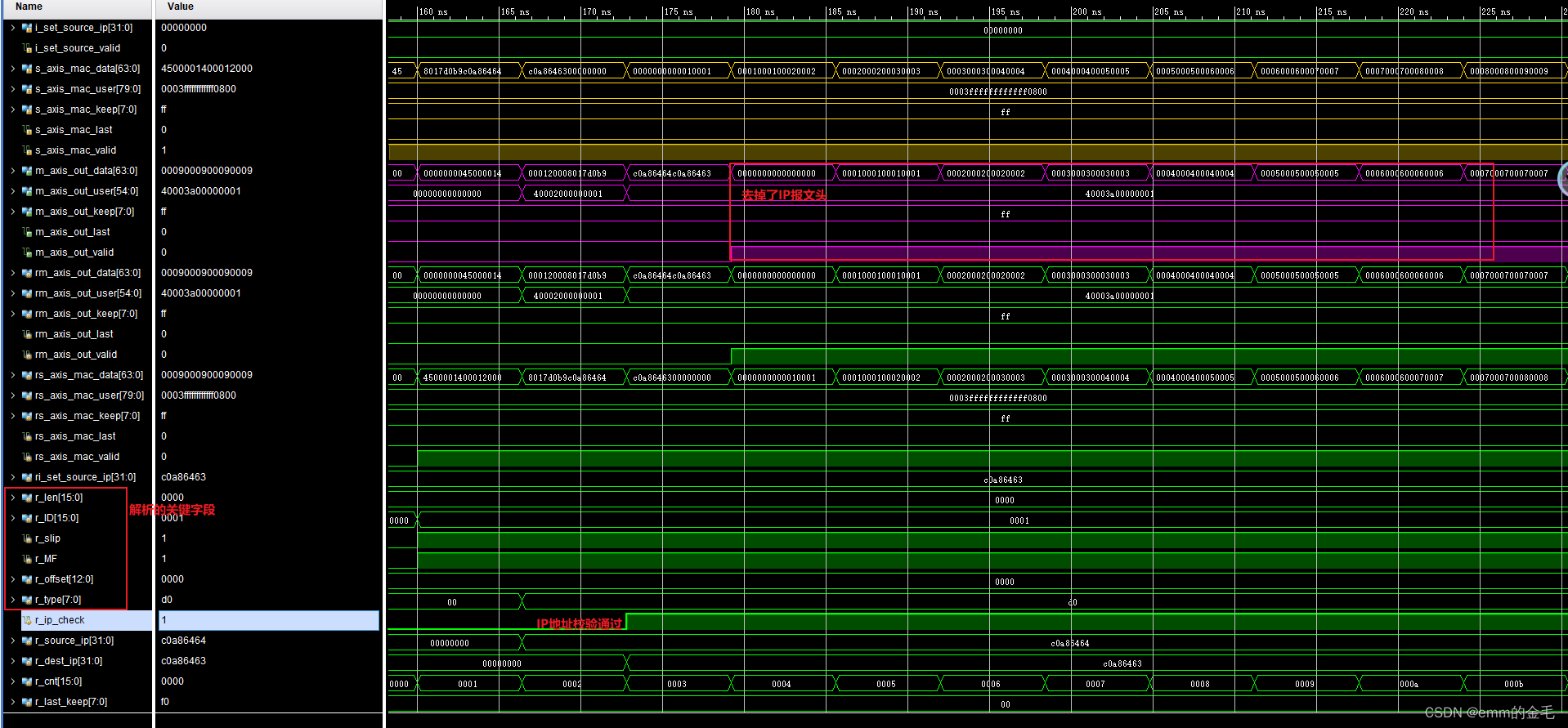Click the r_ip_check signal icon
This screenshot has height=728, width=1568.
pos(27,620)
